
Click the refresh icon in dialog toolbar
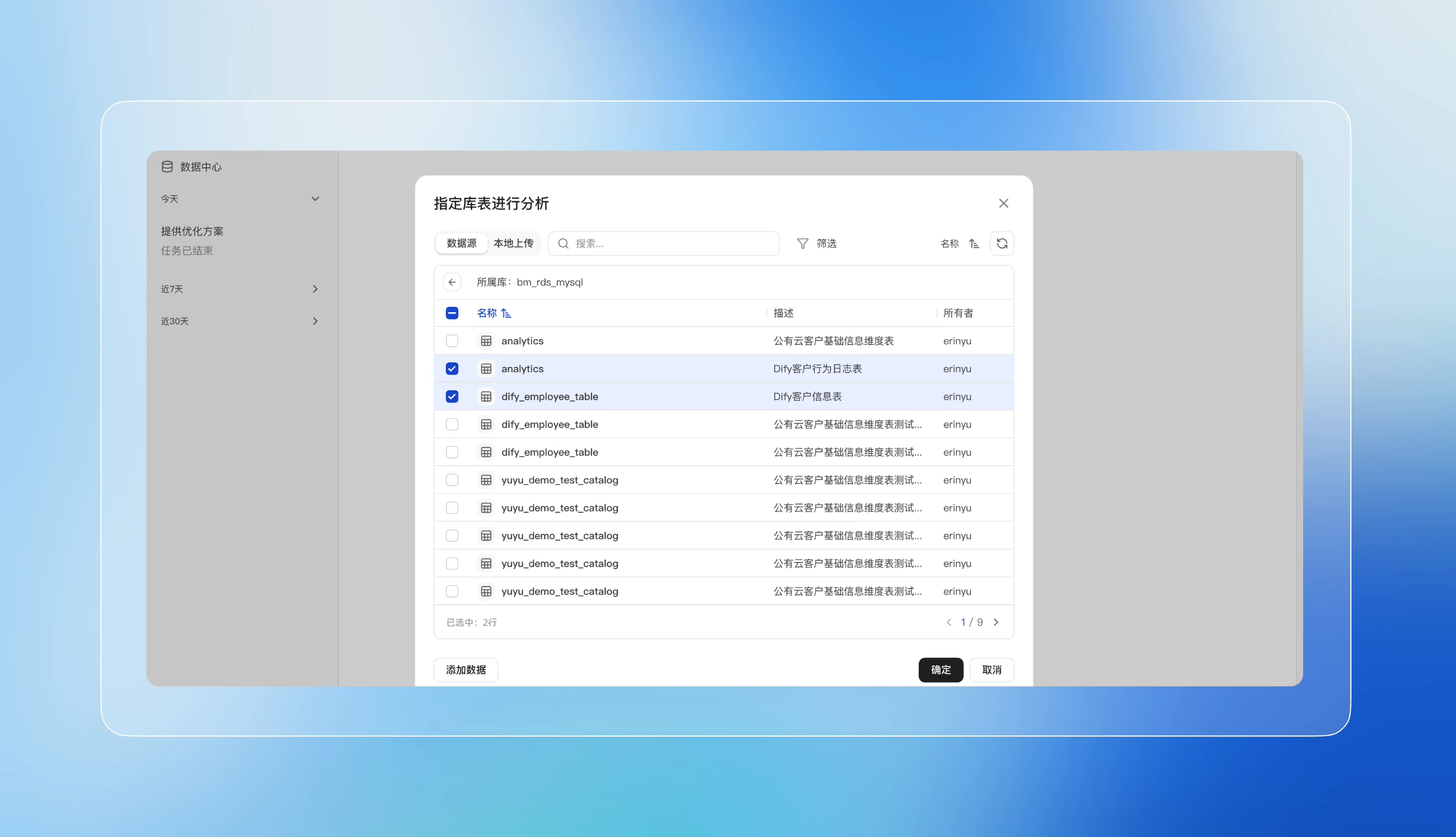coord(1003,243)
